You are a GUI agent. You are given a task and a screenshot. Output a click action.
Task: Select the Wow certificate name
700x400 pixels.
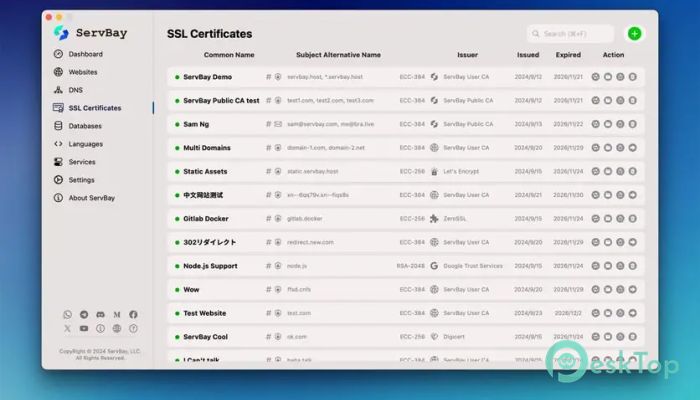(191, 290)
